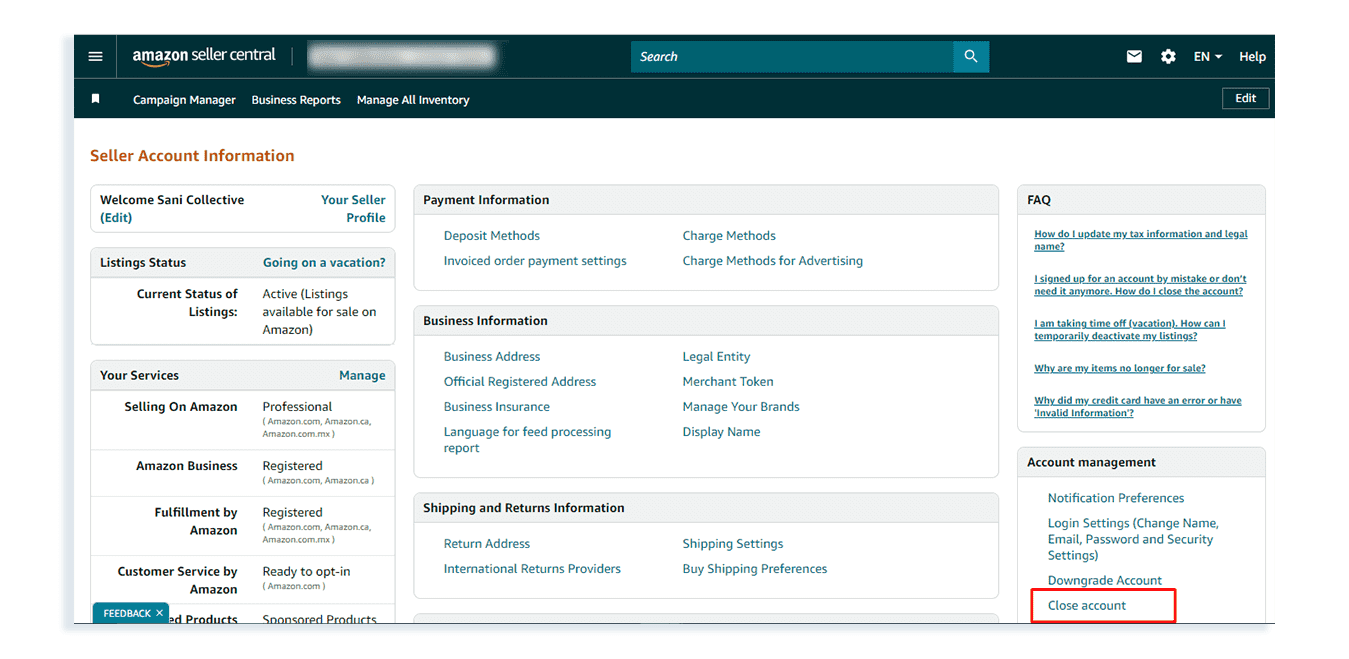Click the Amazon Seller Central logo
This screenshot has height=659, width=1349.
click(x=204, y=57)
